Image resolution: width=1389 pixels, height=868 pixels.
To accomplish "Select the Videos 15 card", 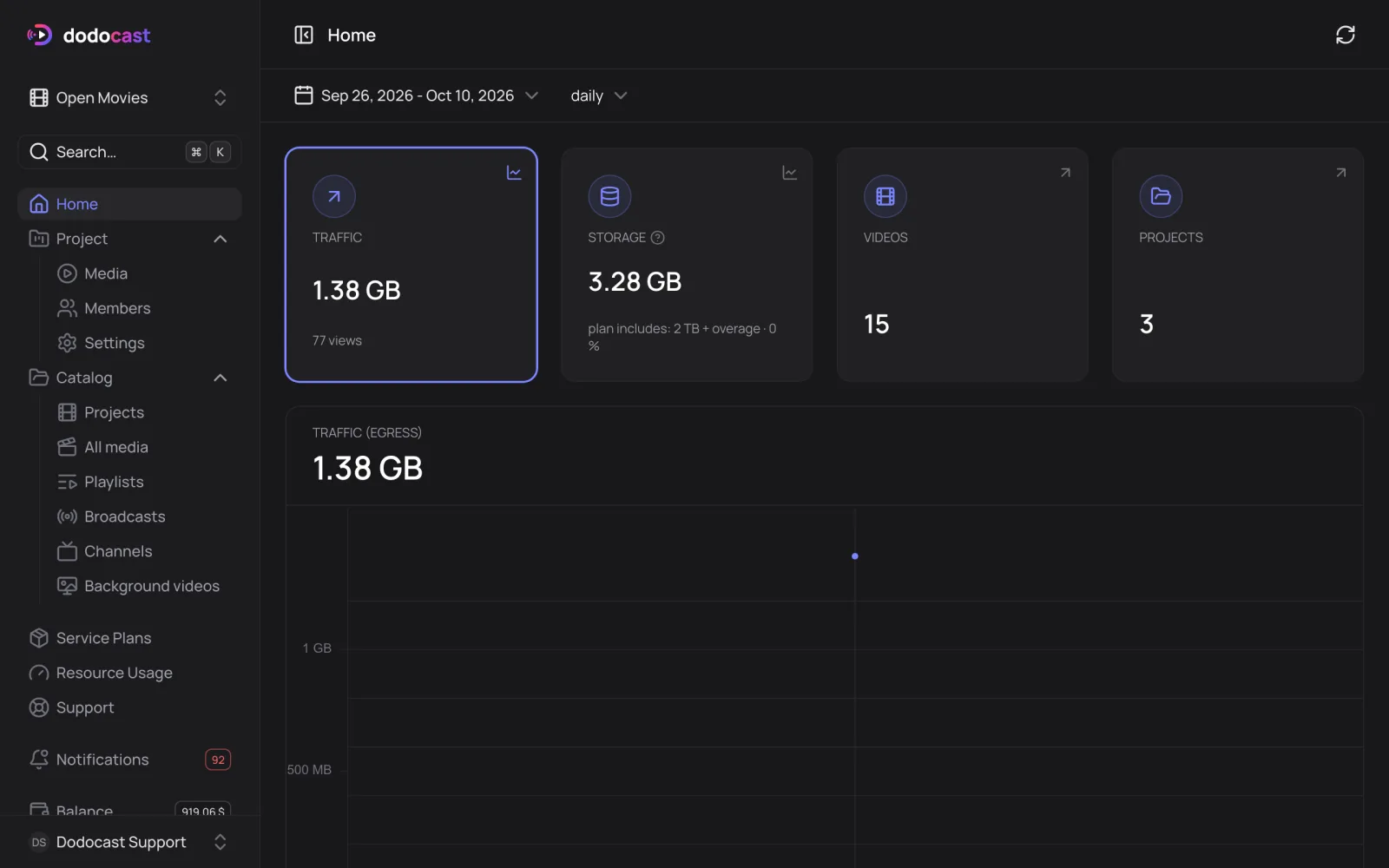I will coord(962,265).
